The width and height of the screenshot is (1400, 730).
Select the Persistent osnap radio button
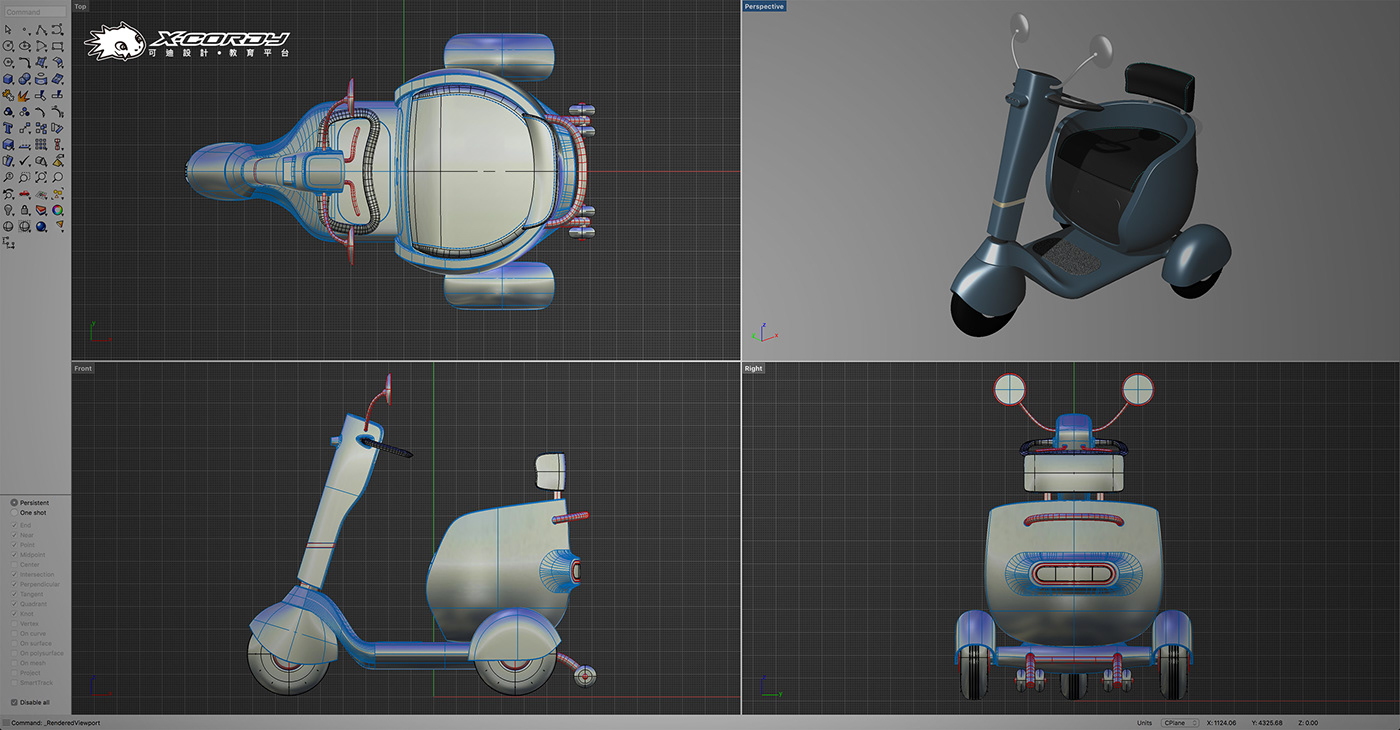[14, 503]
